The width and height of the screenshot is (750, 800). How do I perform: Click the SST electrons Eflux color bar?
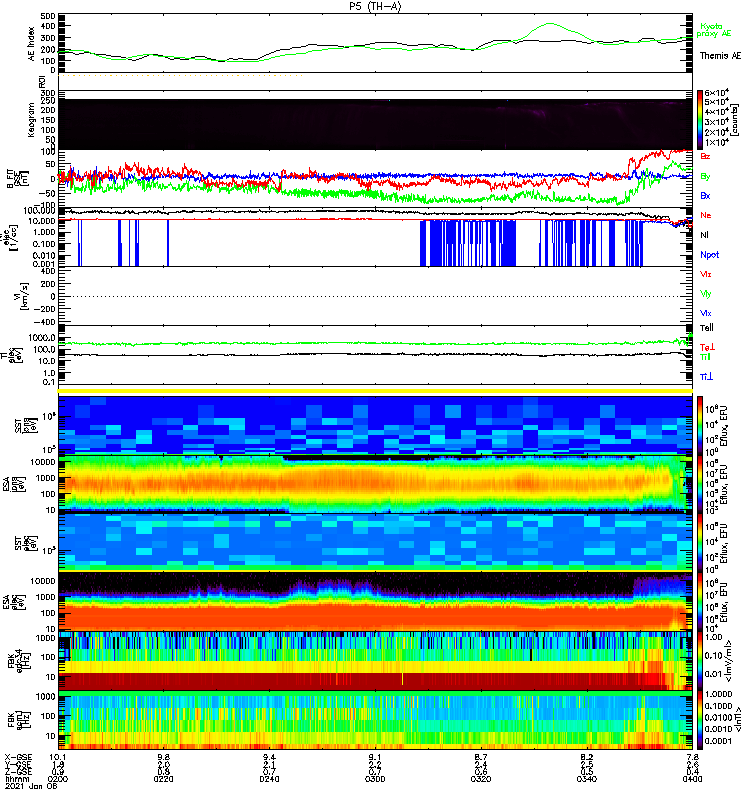pyautogui.click(x=700, y=542)
